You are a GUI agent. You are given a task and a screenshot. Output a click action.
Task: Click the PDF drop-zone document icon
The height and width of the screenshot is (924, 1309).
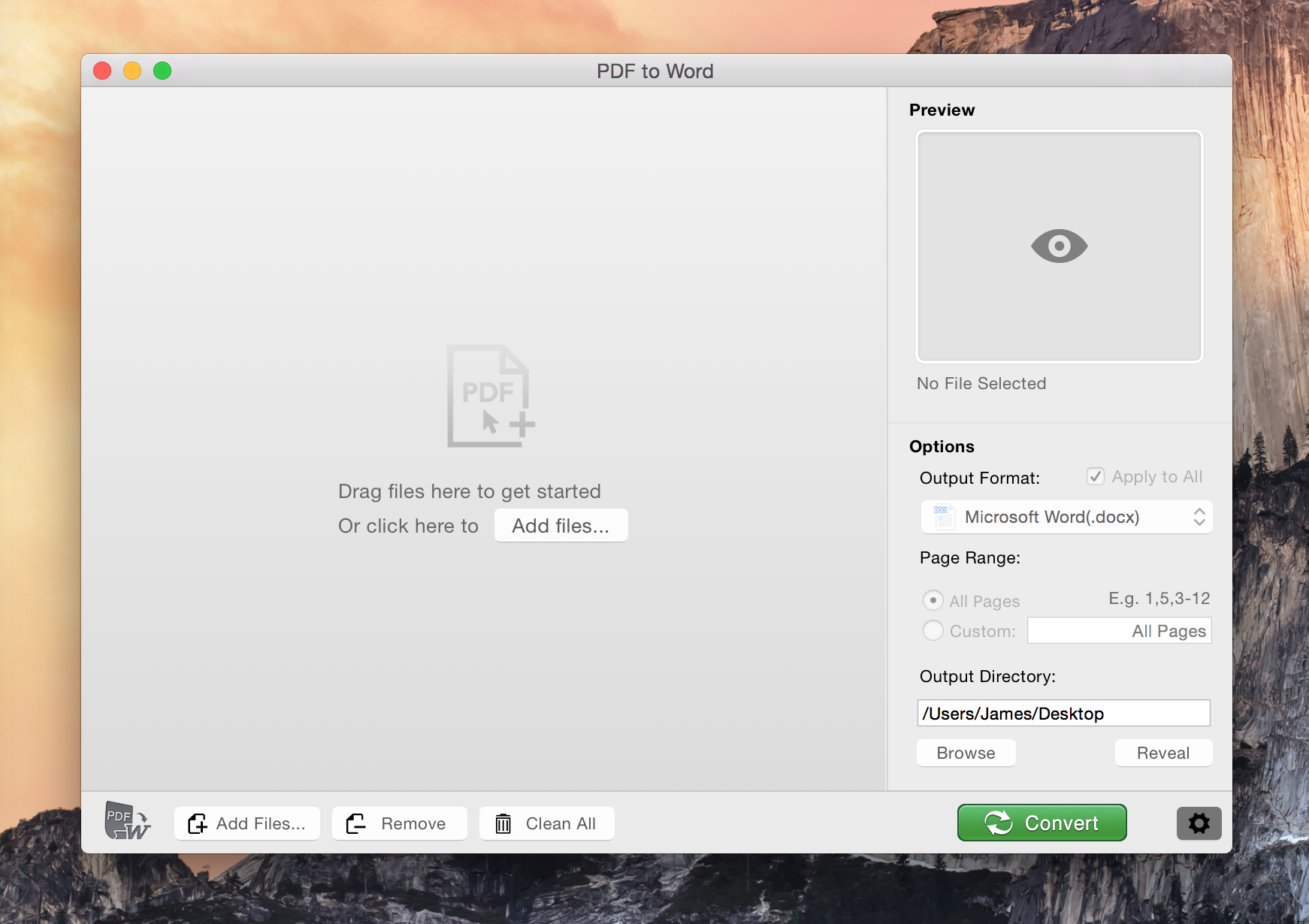pos(490,396)
